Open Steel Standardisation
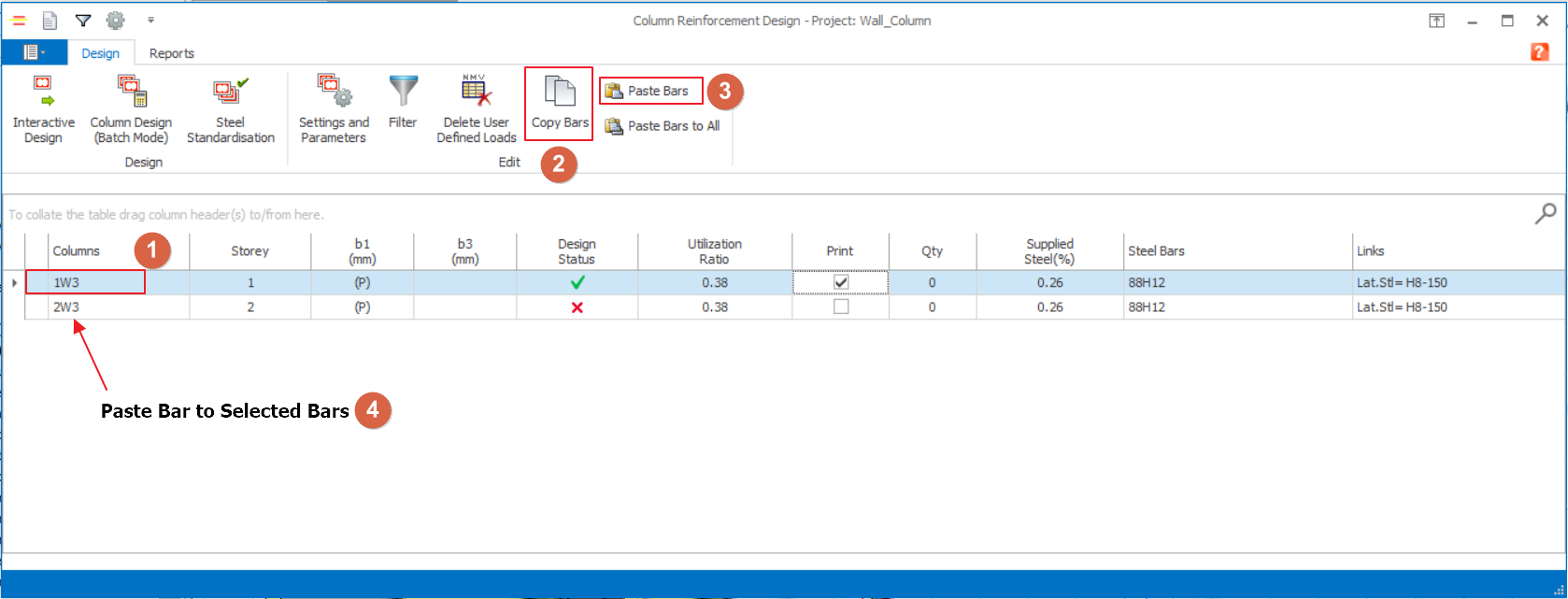Screen dimensions: 1568x599 (x=230, y=109)
